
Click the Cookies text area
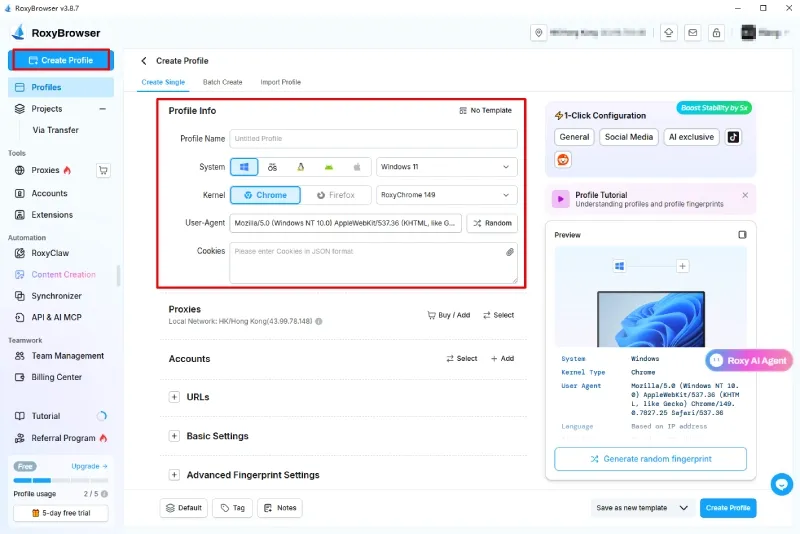373,263
